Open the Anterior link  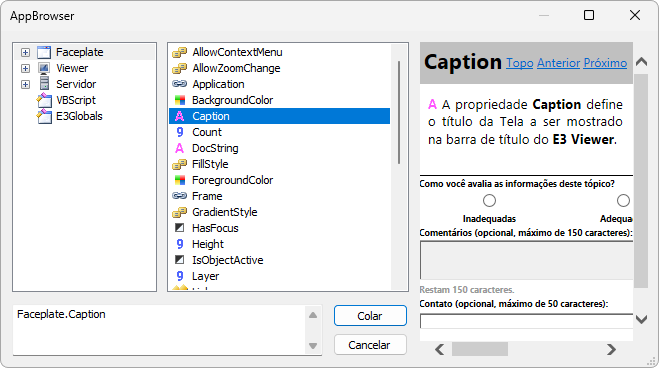coord(558,63)
